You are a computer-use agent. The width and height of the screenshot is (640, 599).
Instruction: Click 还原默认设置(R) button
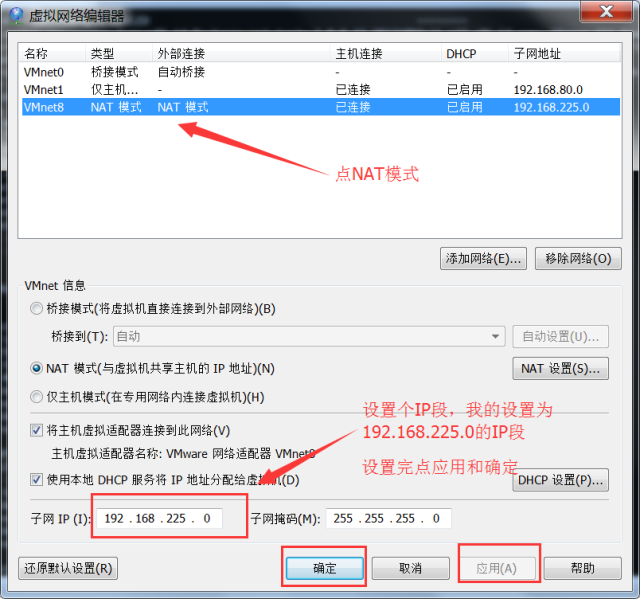coord(68,568)
